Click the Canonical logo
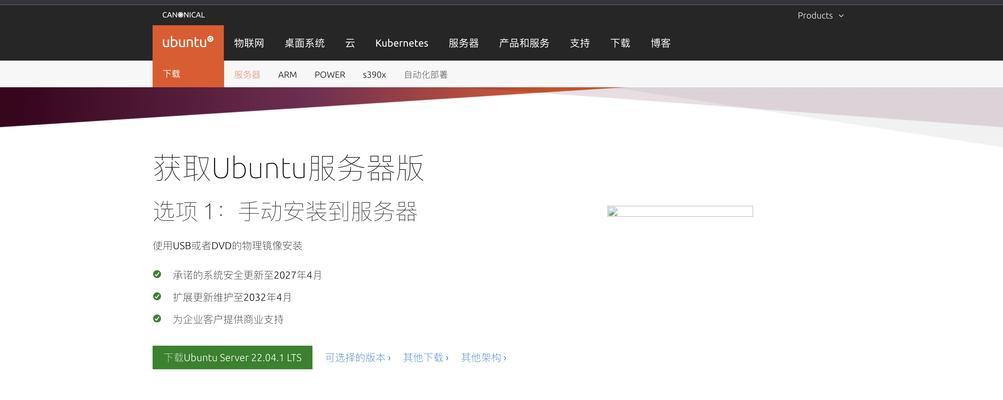The width and height of the screenshot is (1003, 400). (184, 15)
